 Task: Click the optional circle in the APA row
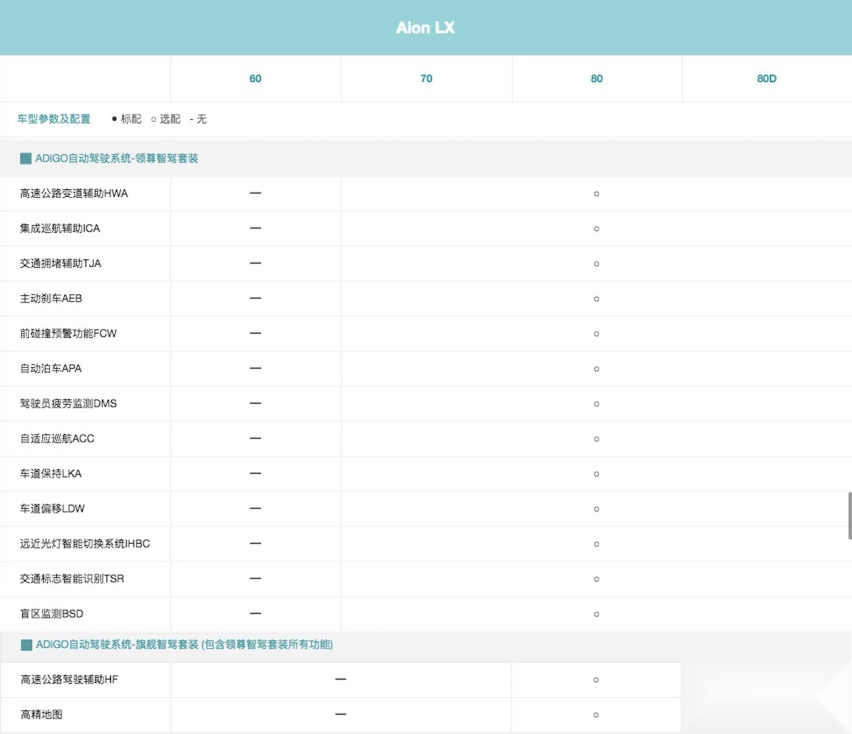(597, 369)
